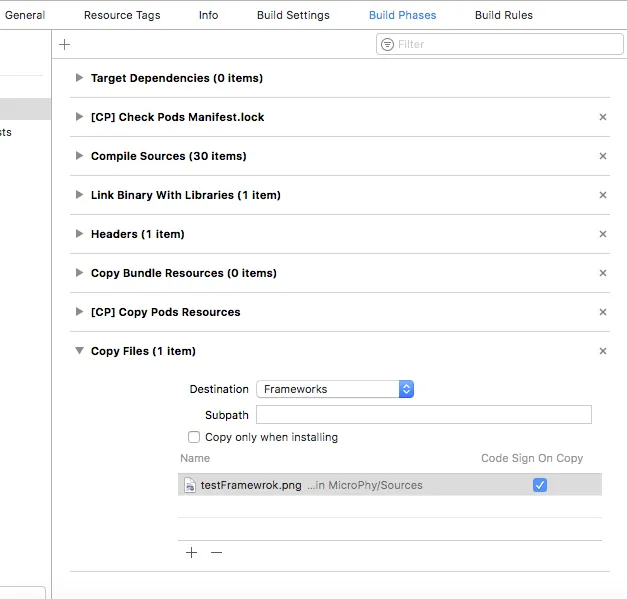Click the Filter search field
The image size is (627, 599).
pos(499,44)
